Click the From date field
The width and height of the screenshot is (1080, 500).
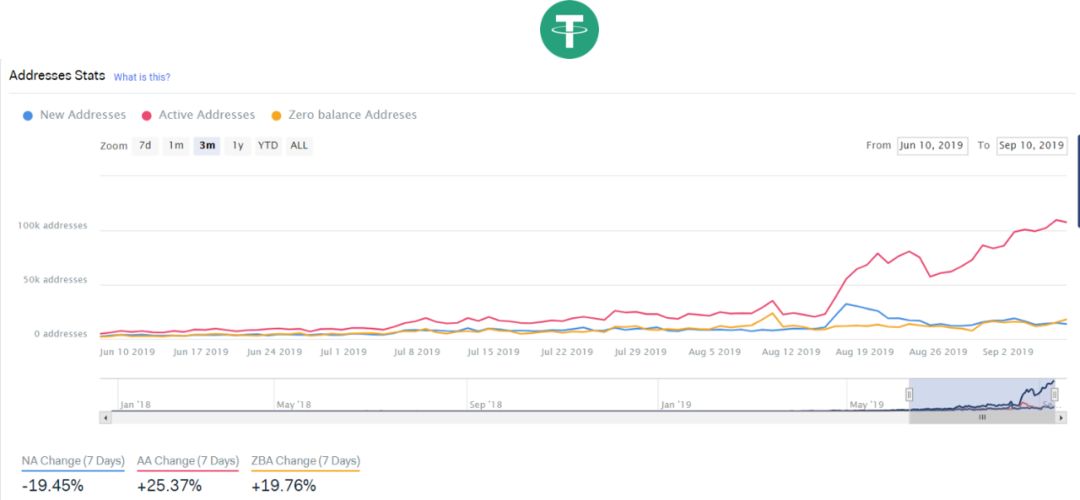click(x=933, y=146)
